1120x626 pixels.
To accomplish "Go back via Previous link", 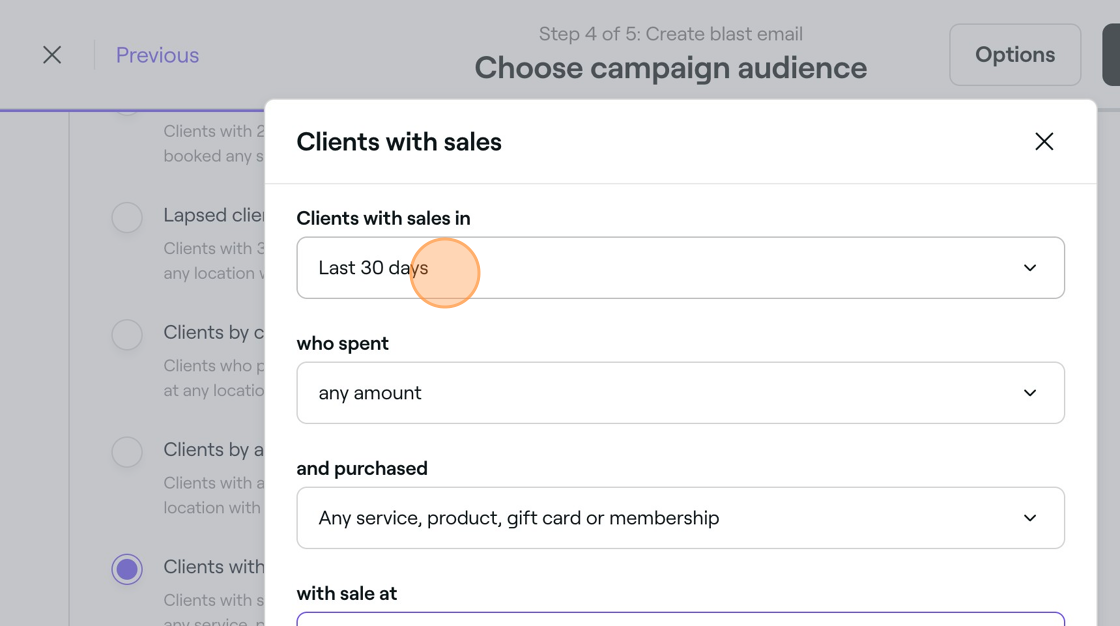I will 157,55.
